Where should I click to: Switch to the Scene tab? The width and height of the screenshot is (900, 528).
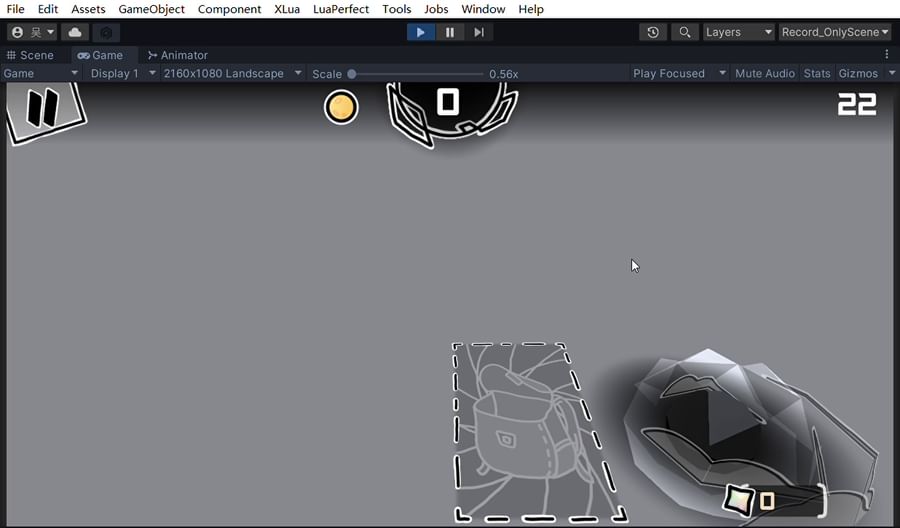tap(30, 55)
